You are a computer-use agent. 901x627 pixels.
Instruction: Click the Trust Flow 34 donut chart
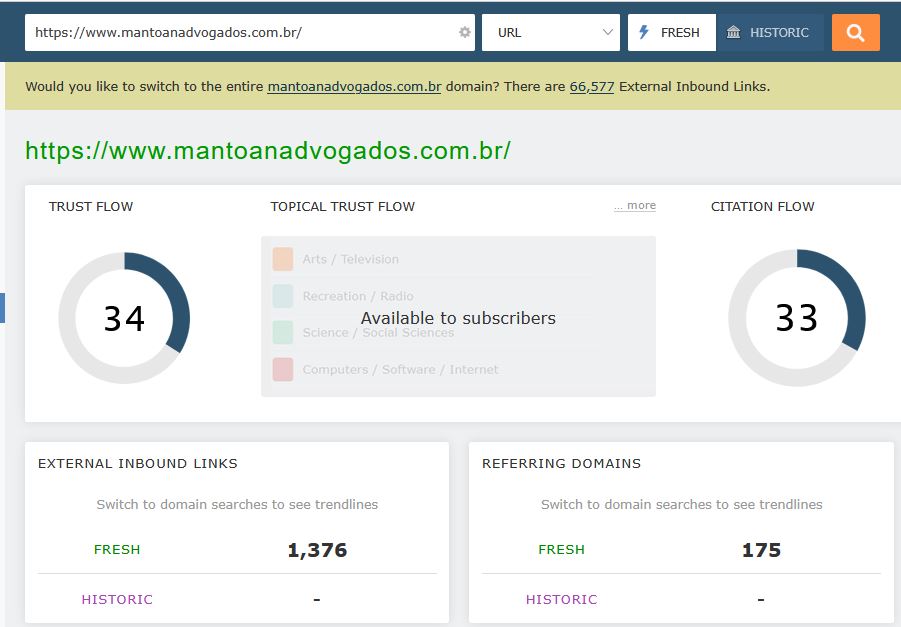124,318
